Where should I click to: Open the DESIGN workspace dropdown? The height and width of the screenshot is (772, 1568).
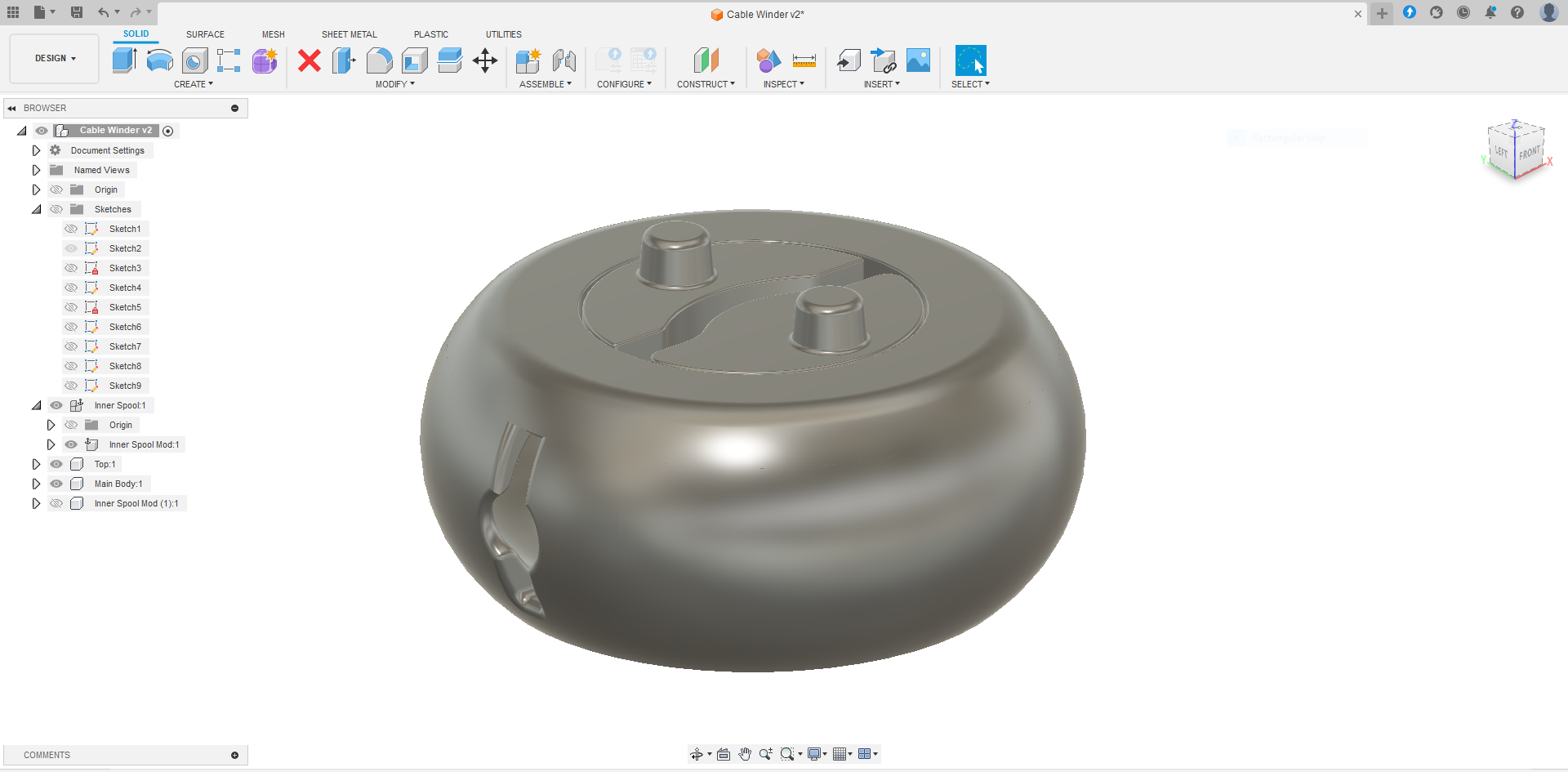[x=55, y=59]
